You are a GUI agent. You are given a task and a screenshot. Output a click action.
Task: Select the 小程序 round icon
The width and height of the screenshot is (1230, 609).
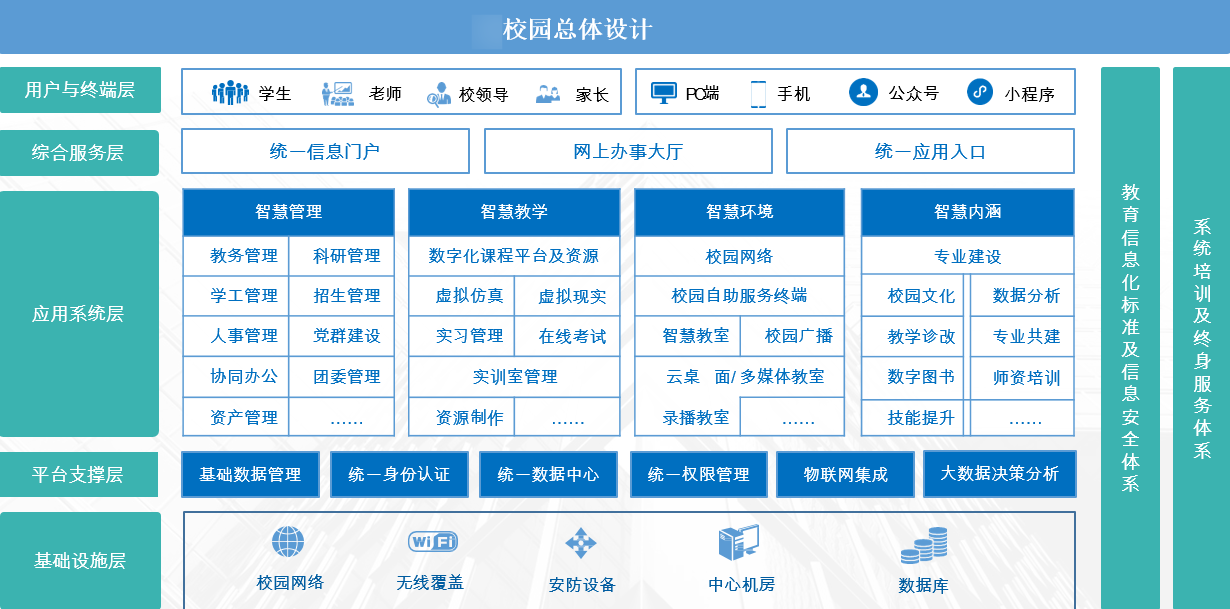tap(980, 92)
